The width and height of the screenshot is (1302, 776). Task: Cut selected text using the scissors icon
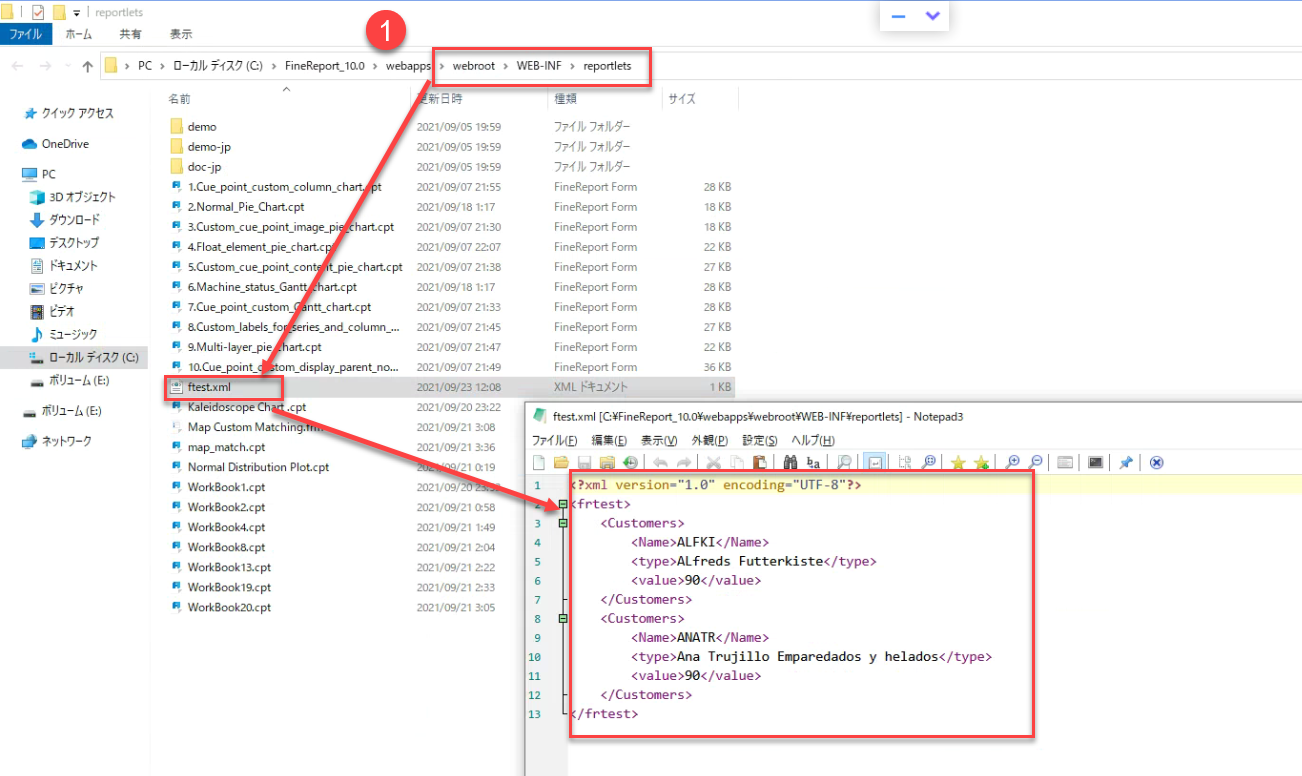712,462
